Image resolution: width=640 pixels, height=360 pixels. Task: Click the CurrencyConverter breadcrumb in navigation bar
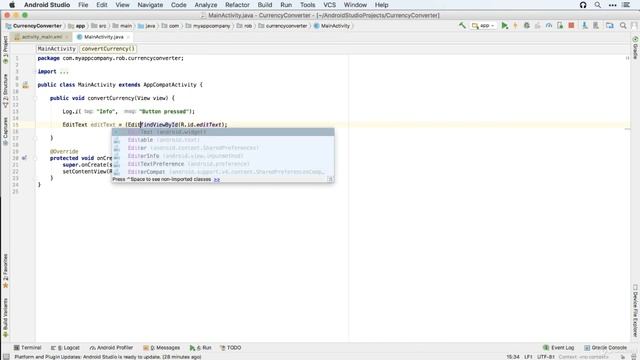[x=33, y=26]
